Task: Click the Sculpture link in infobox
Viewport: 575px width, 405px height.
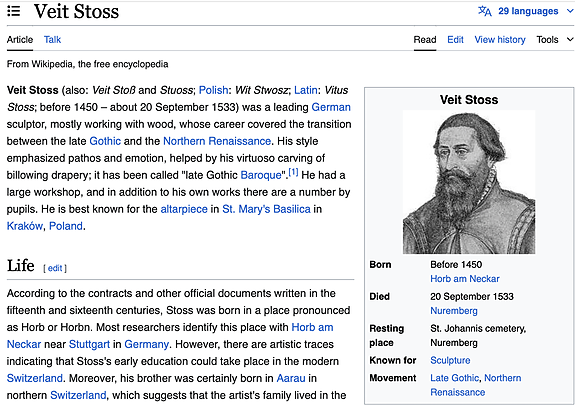Action: click(450, 360)
